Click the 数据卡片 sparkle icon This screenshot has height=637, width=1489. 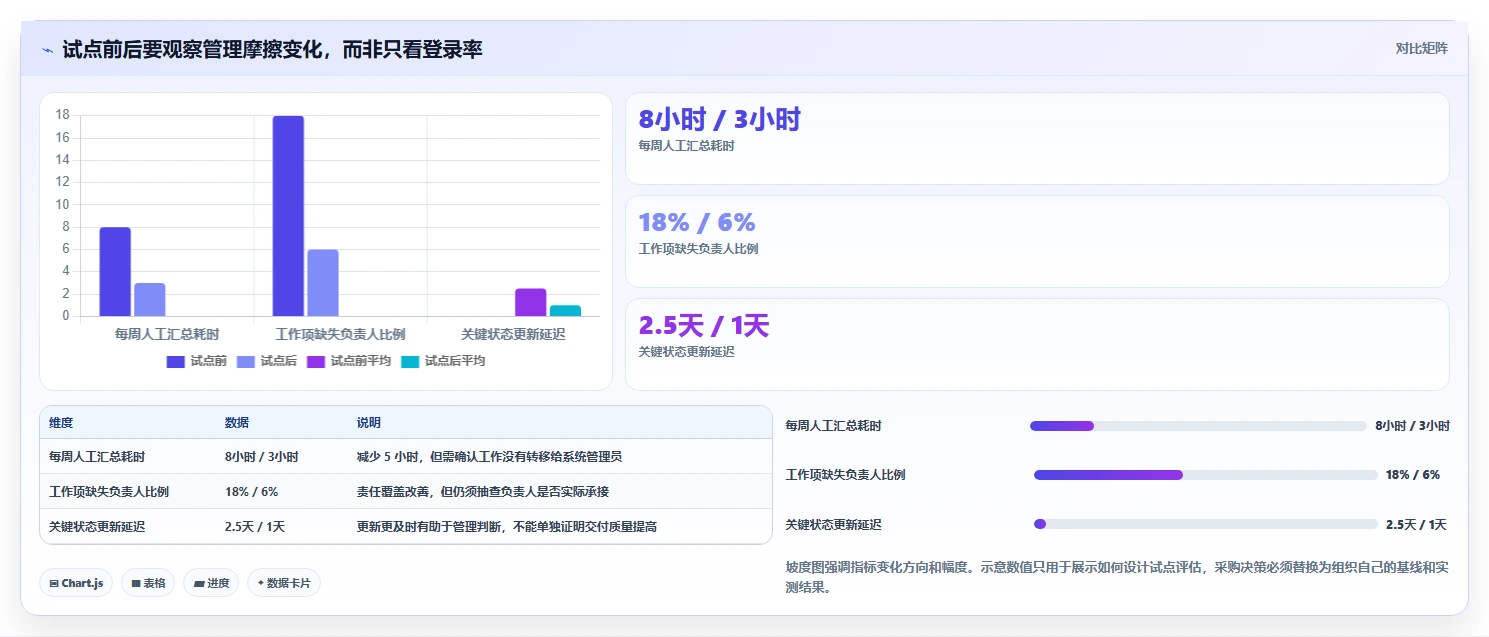coord(261,583)
